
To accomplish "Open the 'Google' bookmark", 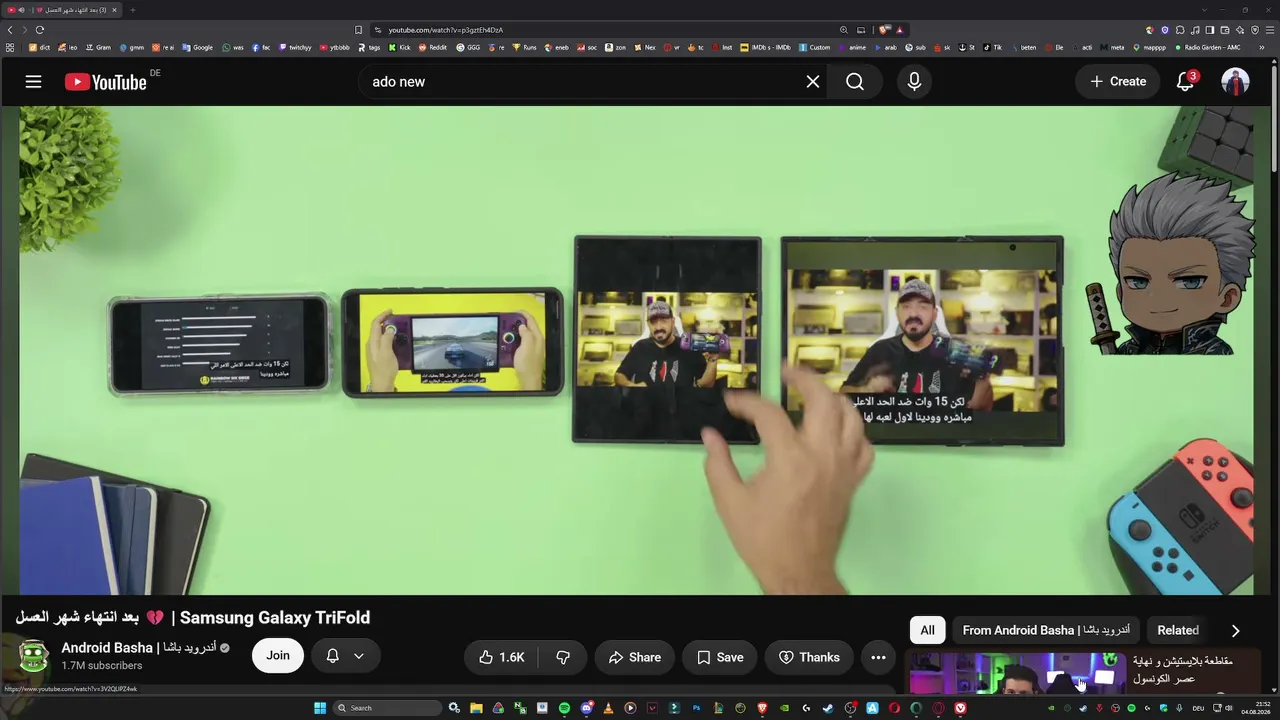I will tap(198, 47).
